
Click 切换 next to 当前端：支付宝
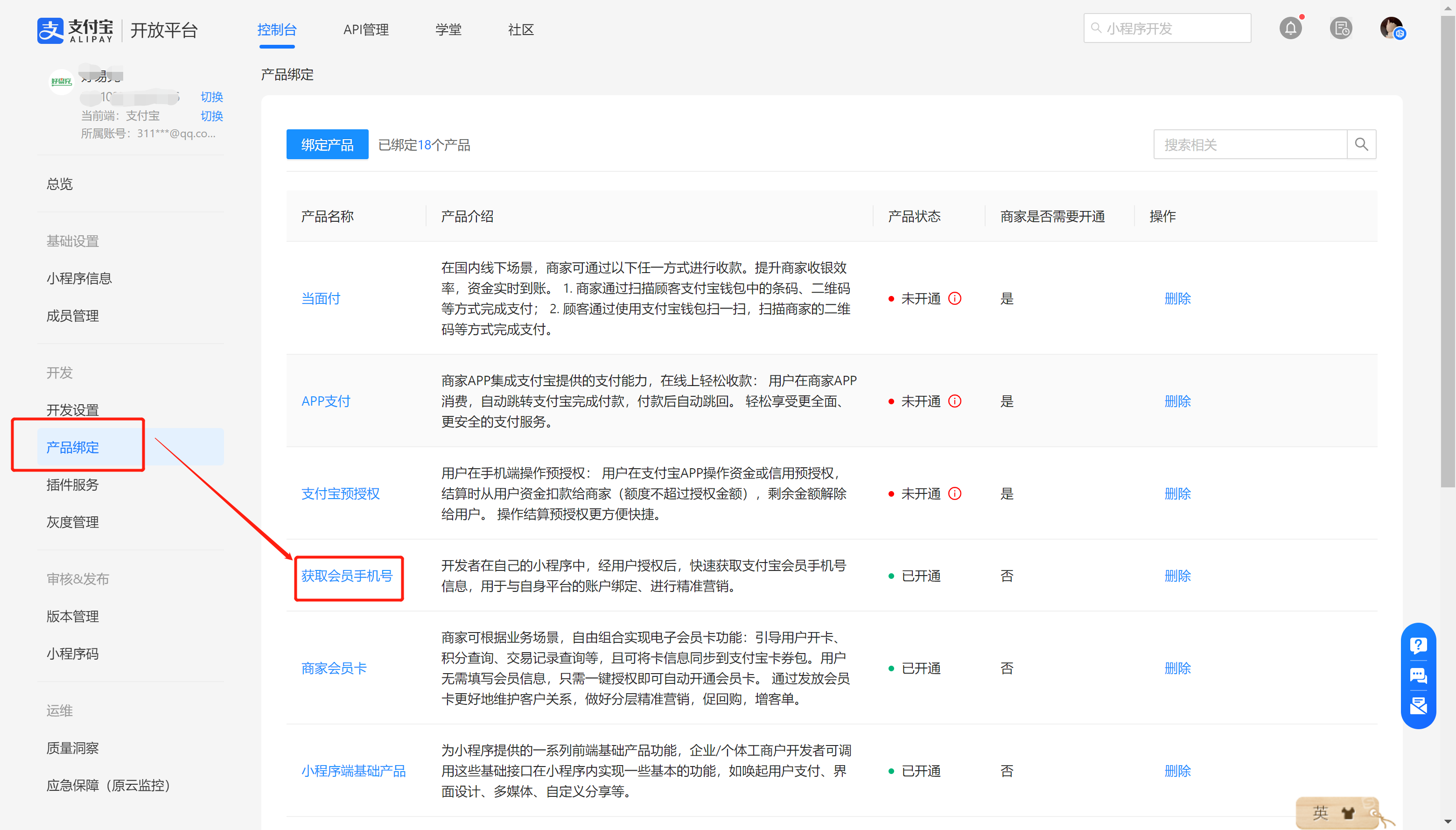pyautogui.click(x=211, y=116)
